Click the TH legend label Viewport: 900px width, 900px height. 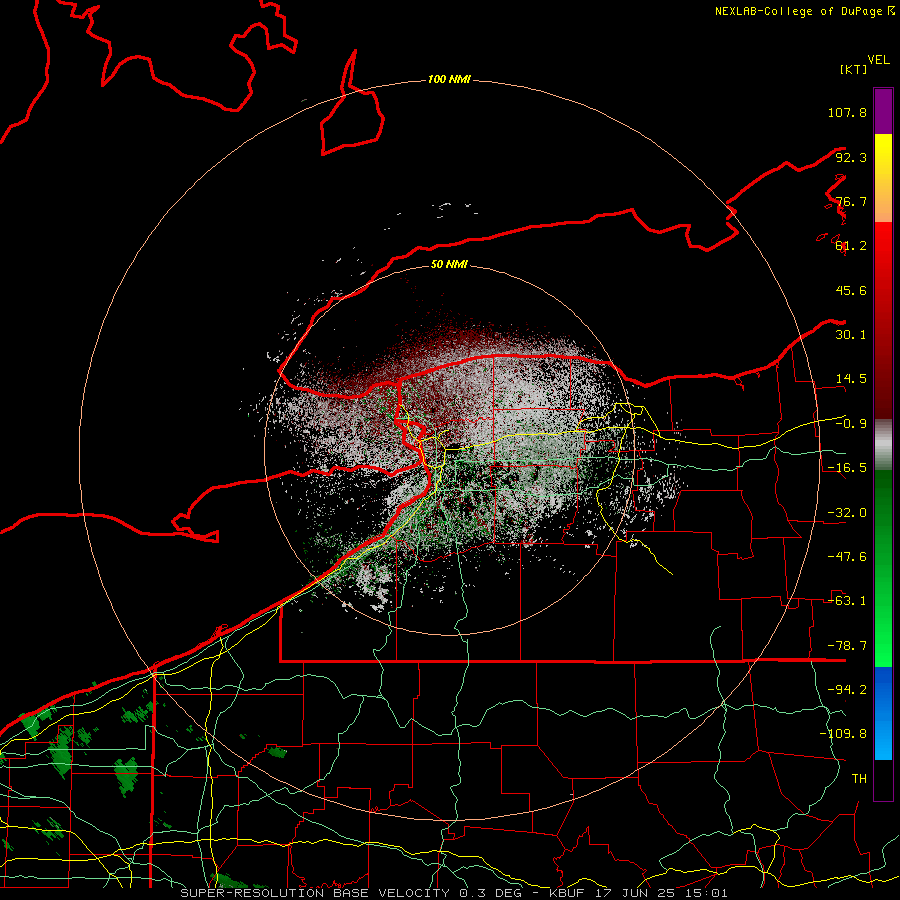tap(859, 779)
